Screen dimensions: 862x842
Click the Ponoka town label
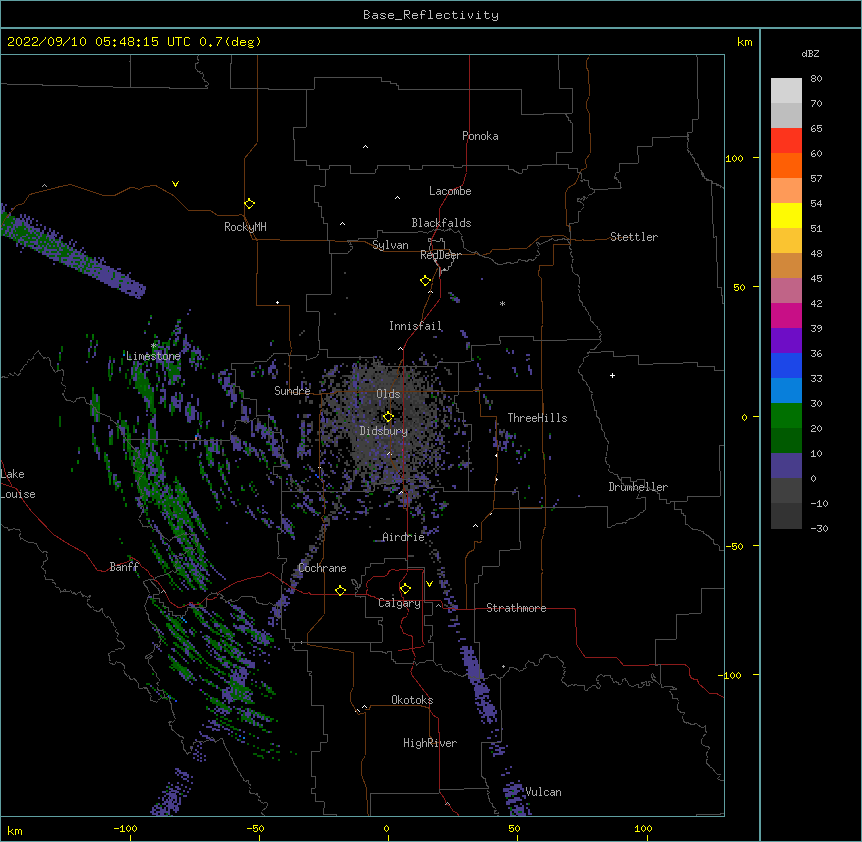click(480, 136)
